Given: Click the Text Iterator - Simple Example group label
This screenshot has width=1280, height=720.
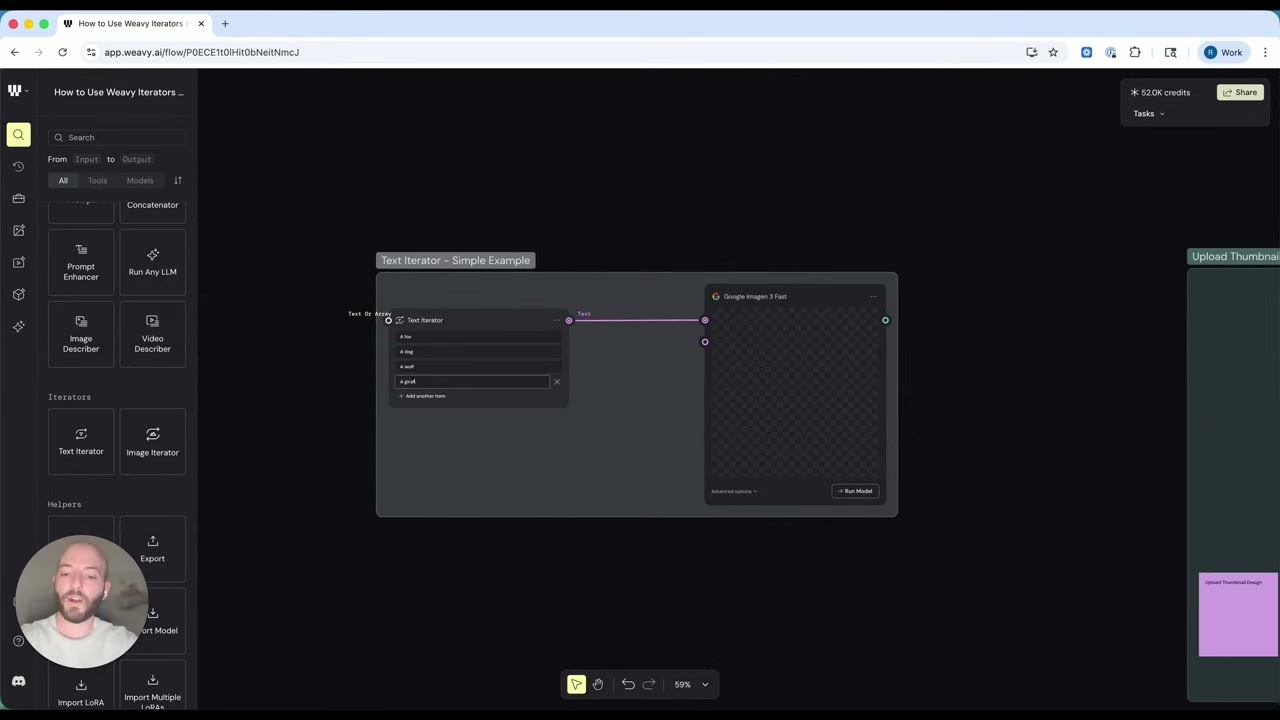Looking at the screenshot, I should click(455, 260).
